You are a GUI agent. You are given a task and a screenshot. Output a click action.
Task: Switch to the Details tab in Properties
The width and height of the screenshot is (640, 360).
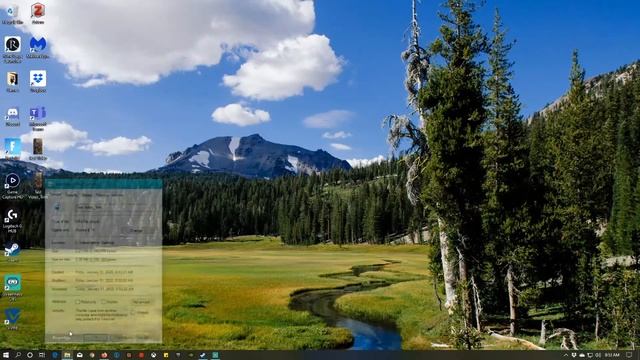[87, 195]
